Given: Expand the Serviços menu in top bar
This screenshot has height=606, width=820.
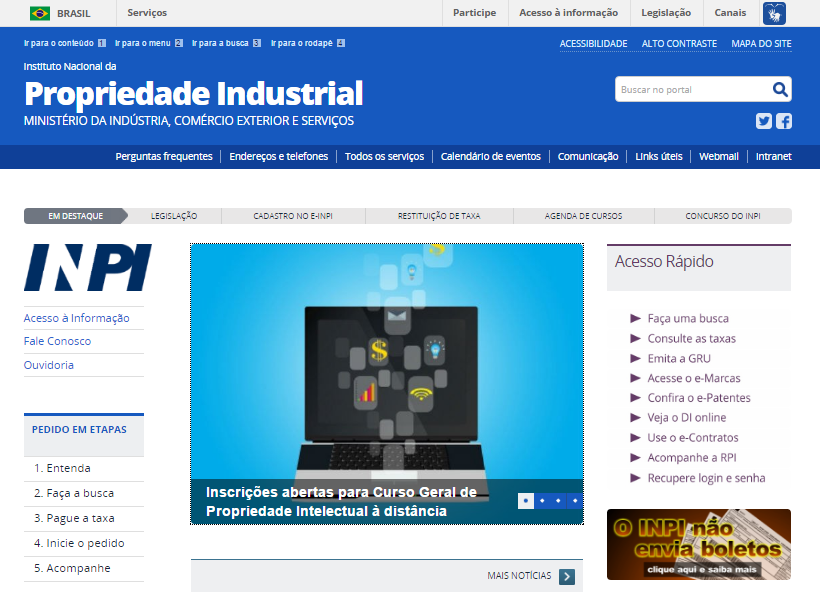Looking at the screenshot, I should 148,13.
